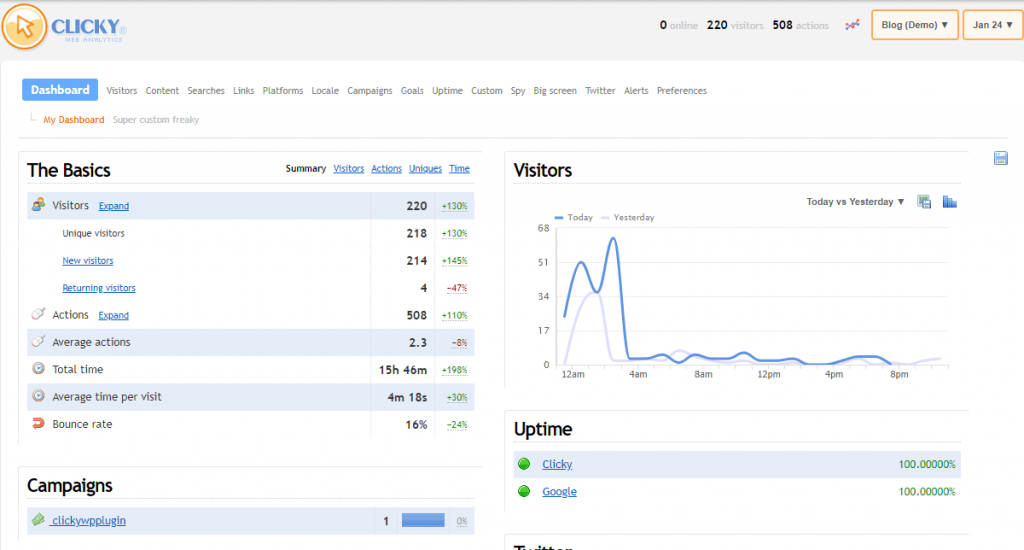The width and height of the screenshot is (1024, 550).
Task: Open the Big screen menu tab
Action: (x=555, y=91)
